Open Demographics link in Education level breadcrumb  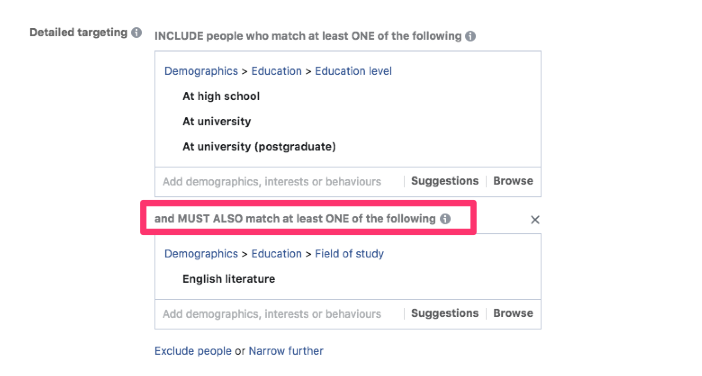click(201, 71)
